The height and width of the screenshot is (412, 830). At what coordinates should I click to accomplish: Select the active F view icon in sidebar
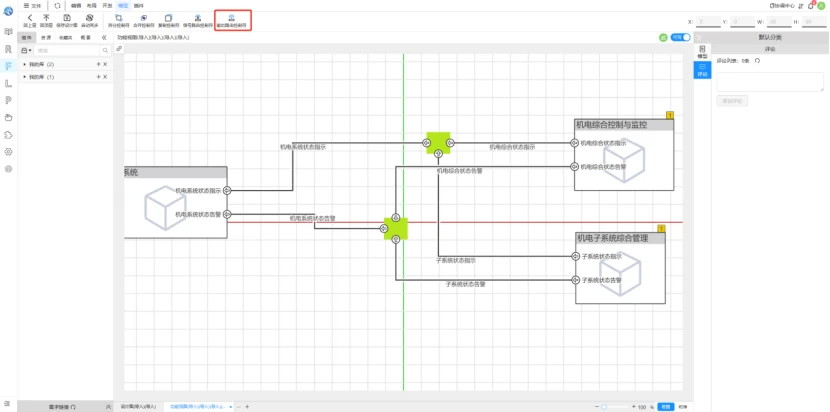tap(8, 66)
